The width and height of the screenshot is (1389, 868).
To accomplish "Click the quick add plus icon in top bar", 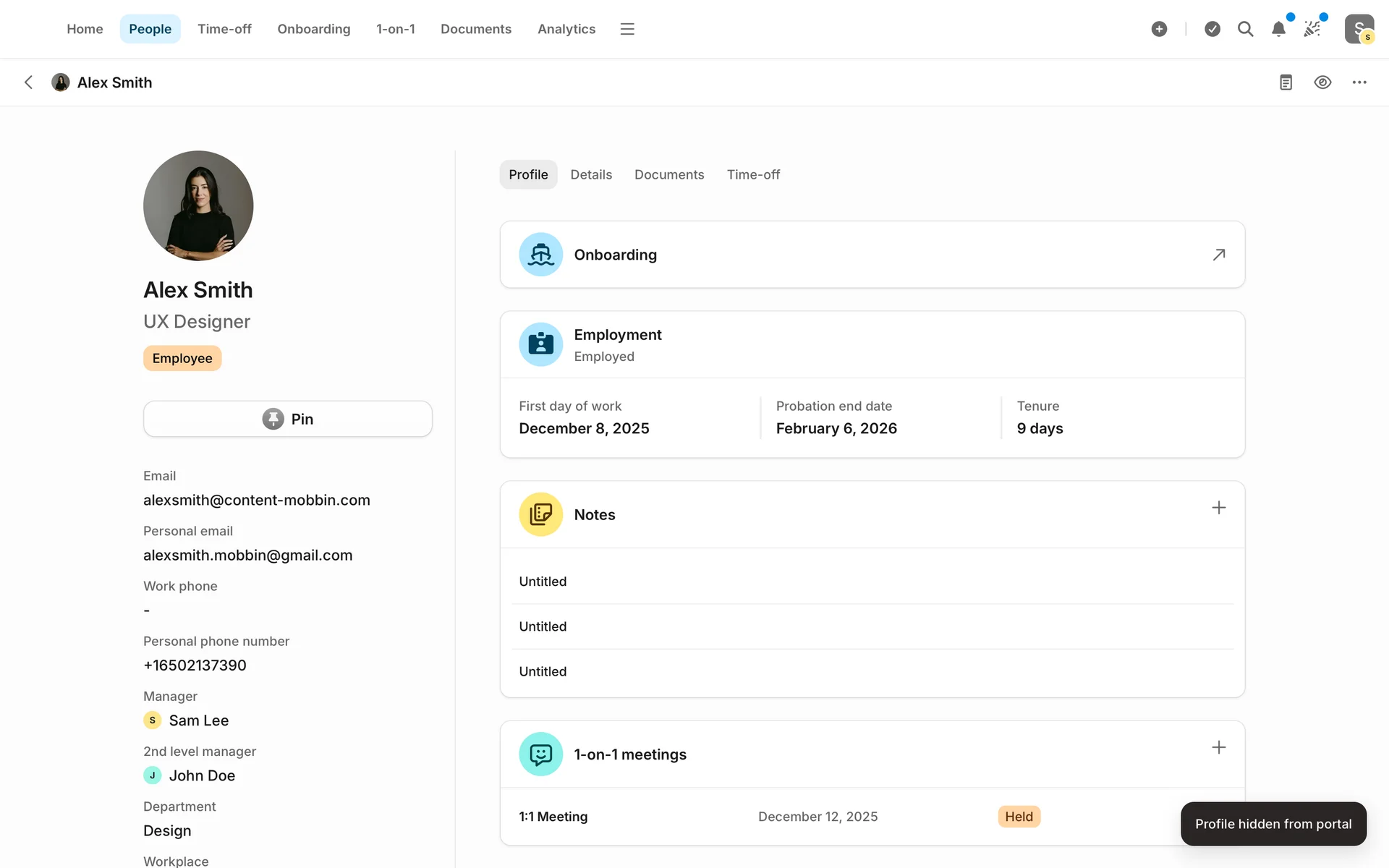I will 1159,29.
